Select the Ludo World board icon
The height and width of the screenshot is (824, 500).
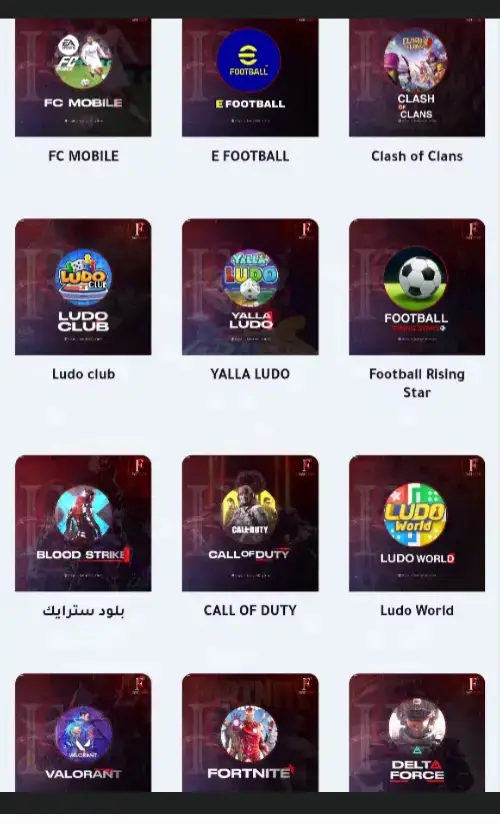pos(415,514)
